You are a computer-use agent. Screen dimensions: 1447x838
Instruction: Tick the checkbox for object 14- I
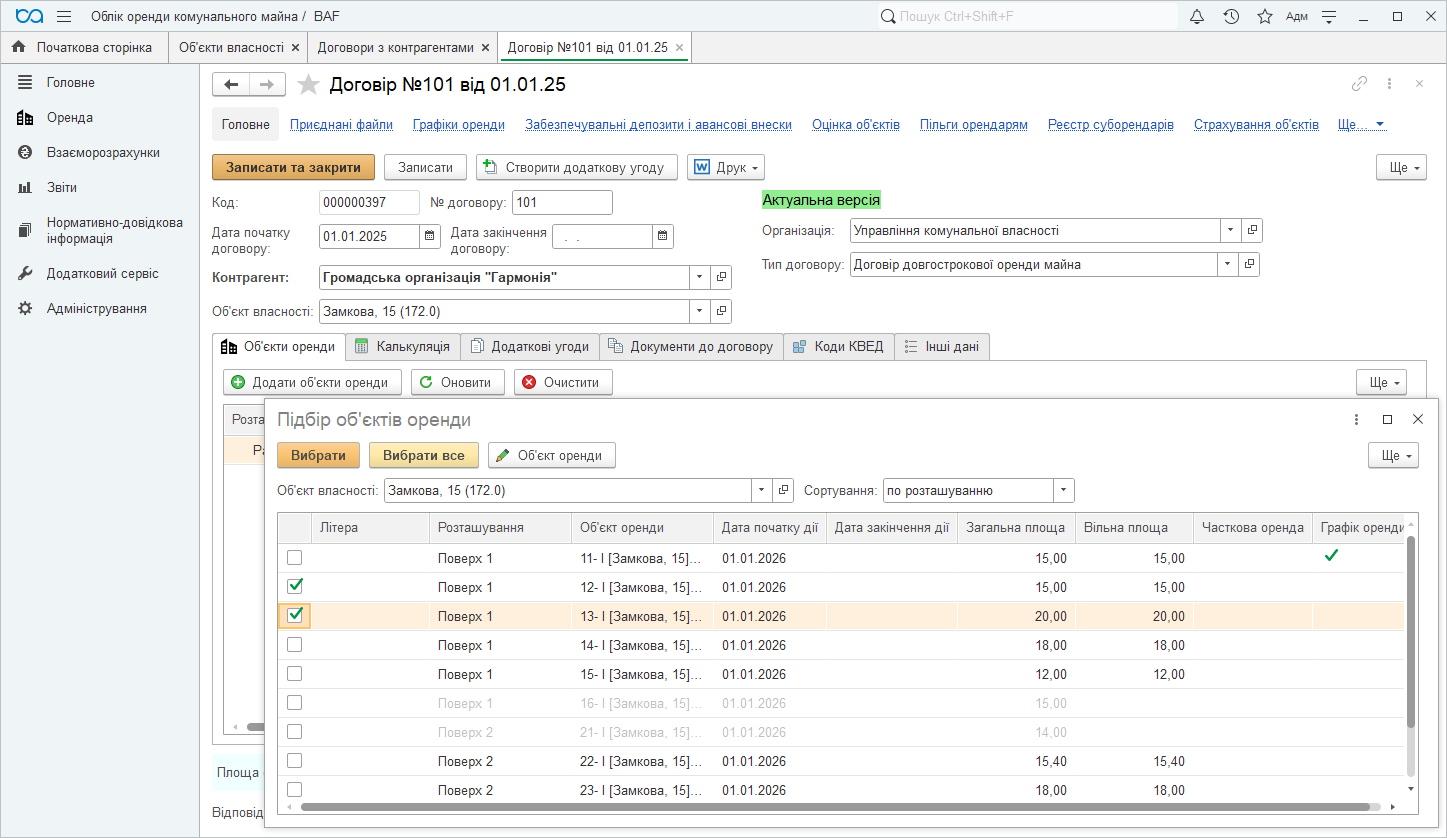click(295, 645)
